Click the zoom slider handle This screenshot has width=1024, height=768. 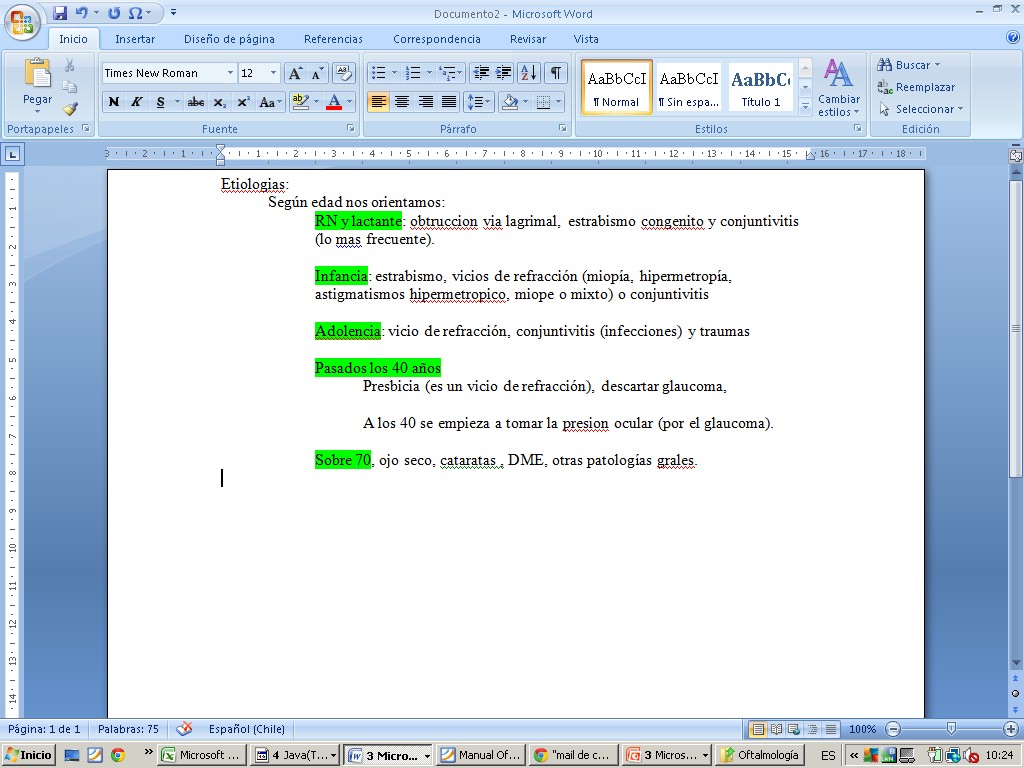951,729
